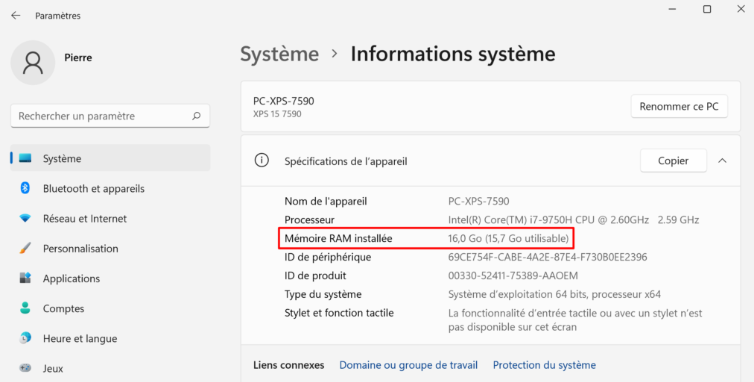The image size is (754, 382).
Task: Click the search magnifier icon
Action: click(x=196, y=116)
